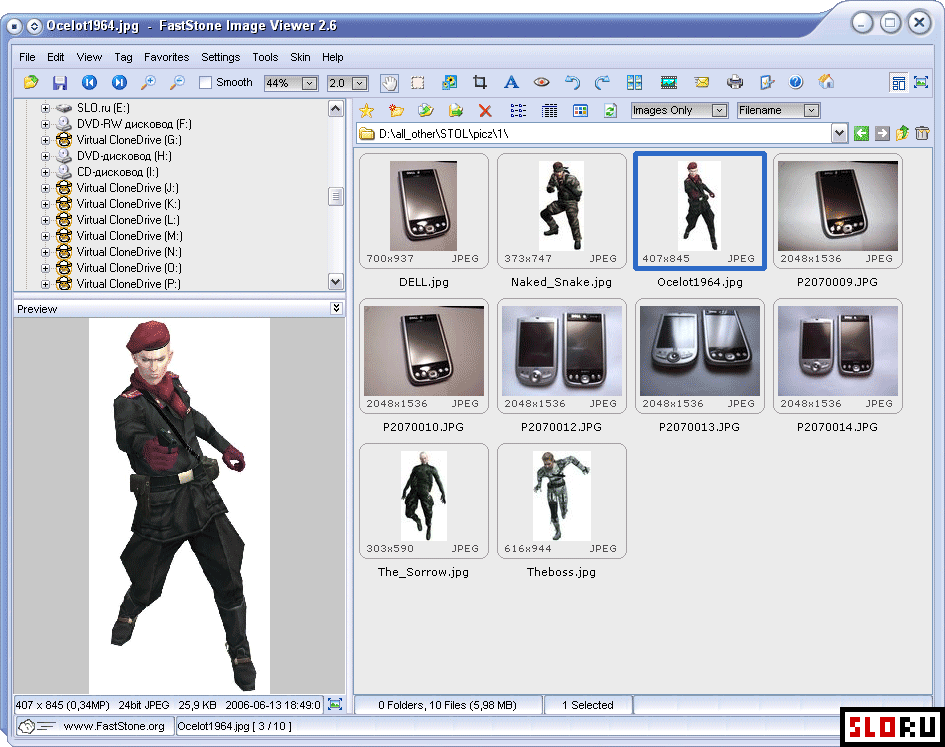Select the Naked_Snake.jpg thumbnail

tap(561, 211)
